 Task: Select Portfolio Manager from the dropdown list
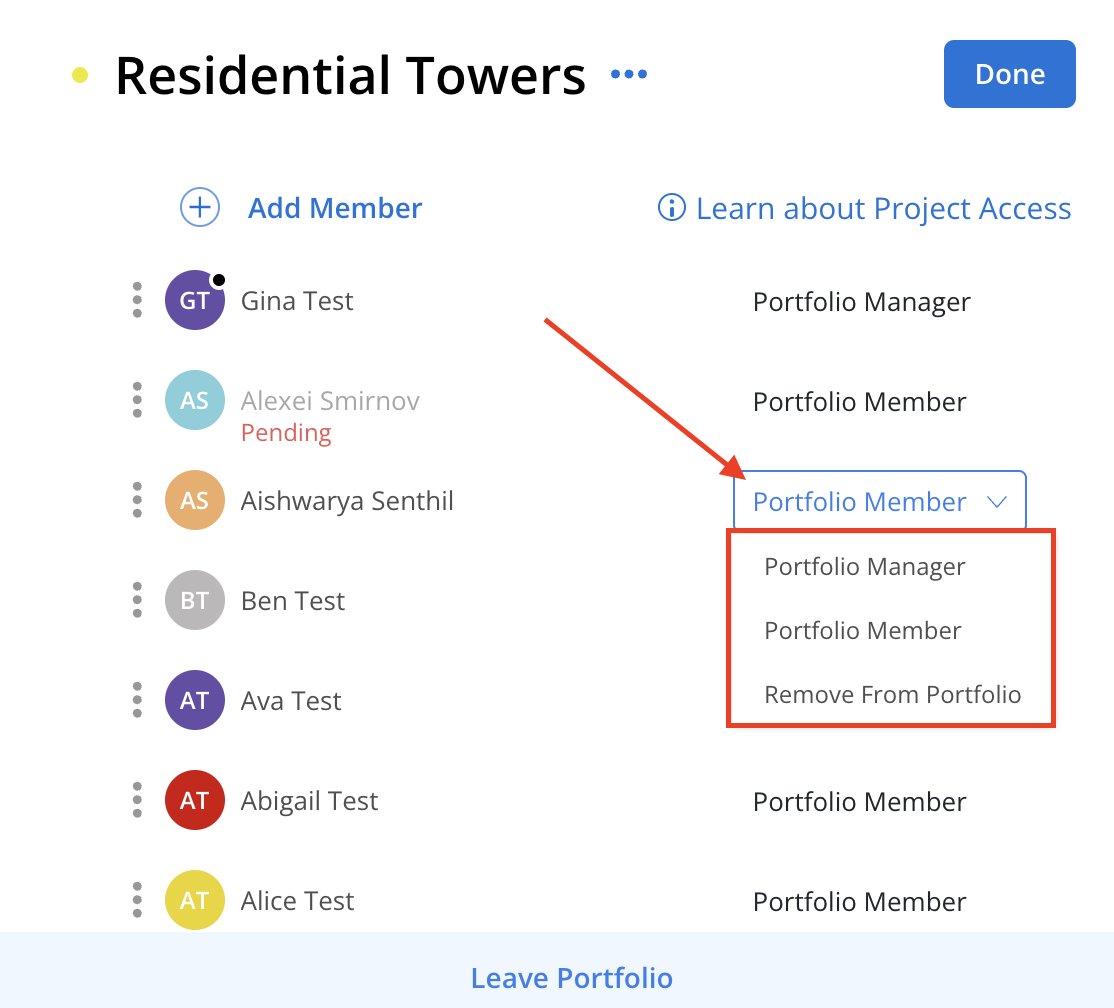[864, 567]
